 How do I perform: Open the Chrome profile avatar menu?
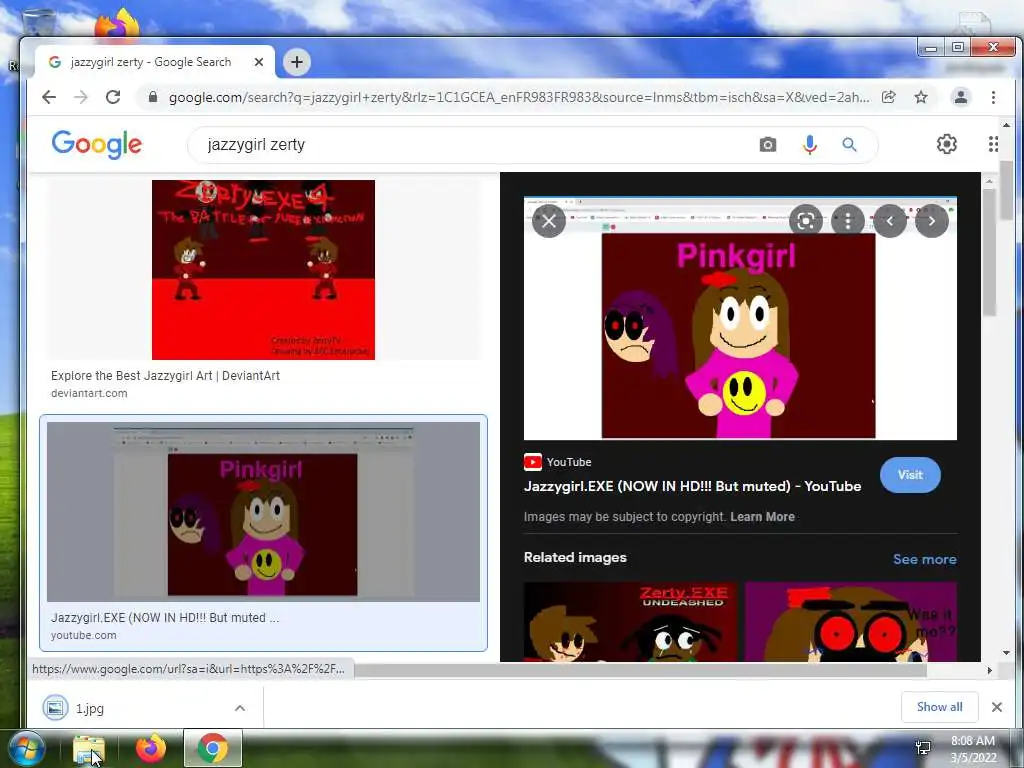(x=961, y=97)
